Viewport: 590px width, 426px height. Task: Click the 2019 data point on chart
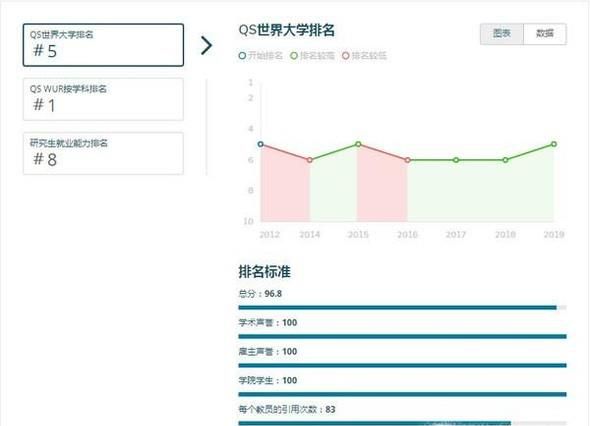click(x=554, y=144)
